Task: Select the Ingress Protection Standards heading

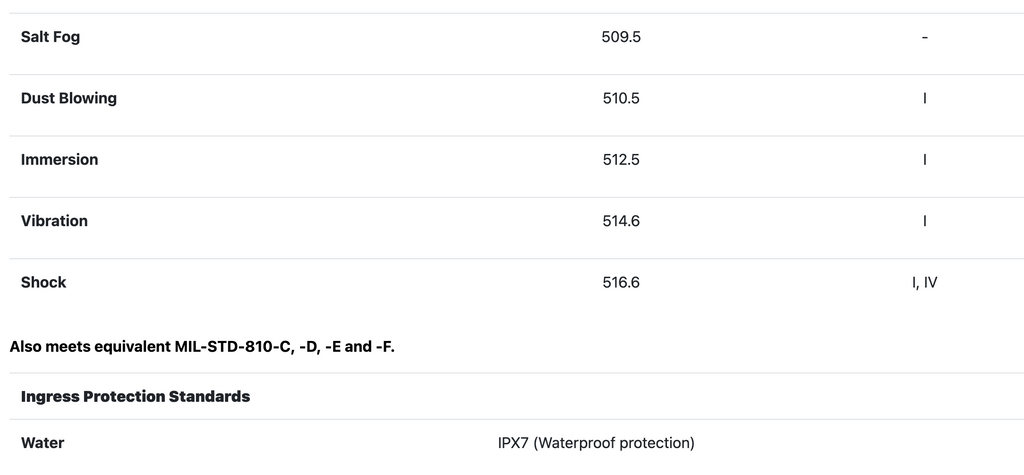Action: [x=135, y=396]
